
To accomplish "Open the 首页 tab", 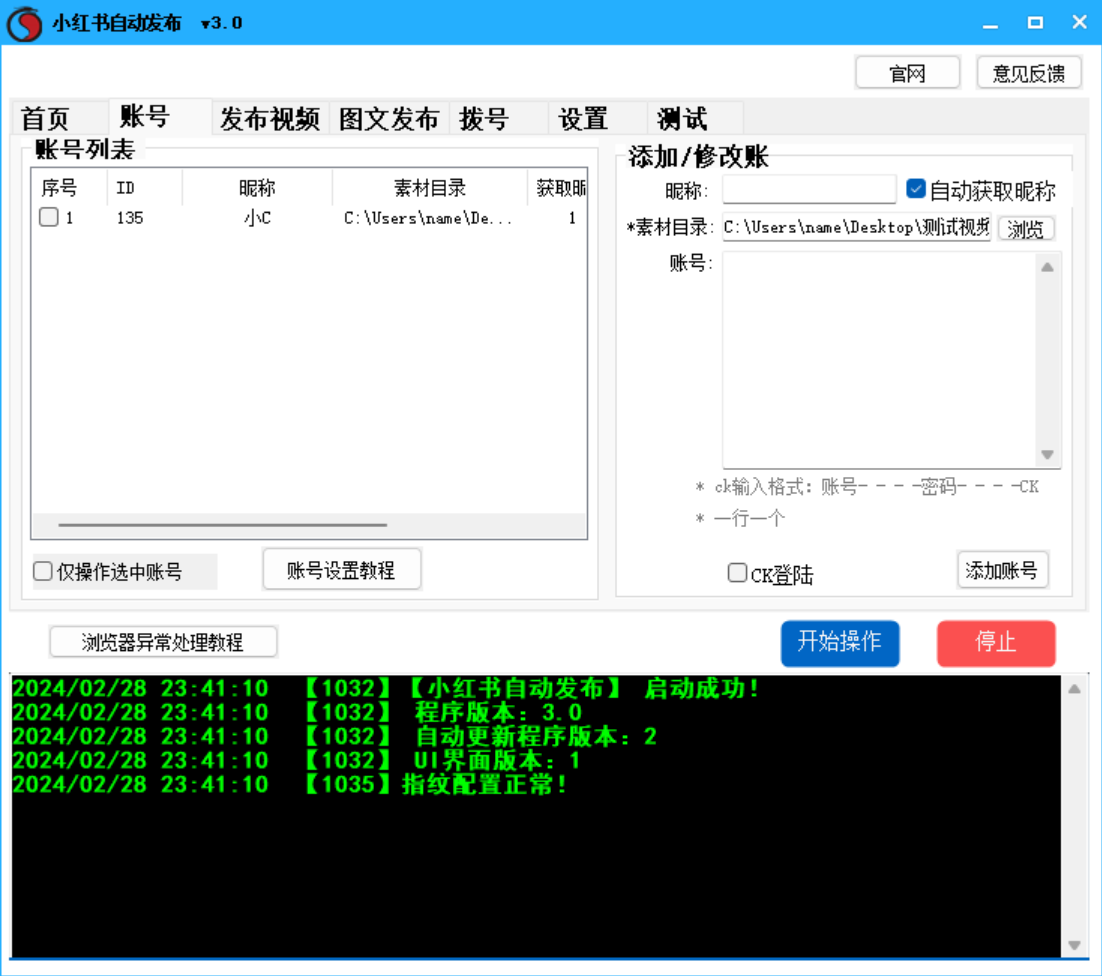I will pyautogui.click(x=60, y=118).
